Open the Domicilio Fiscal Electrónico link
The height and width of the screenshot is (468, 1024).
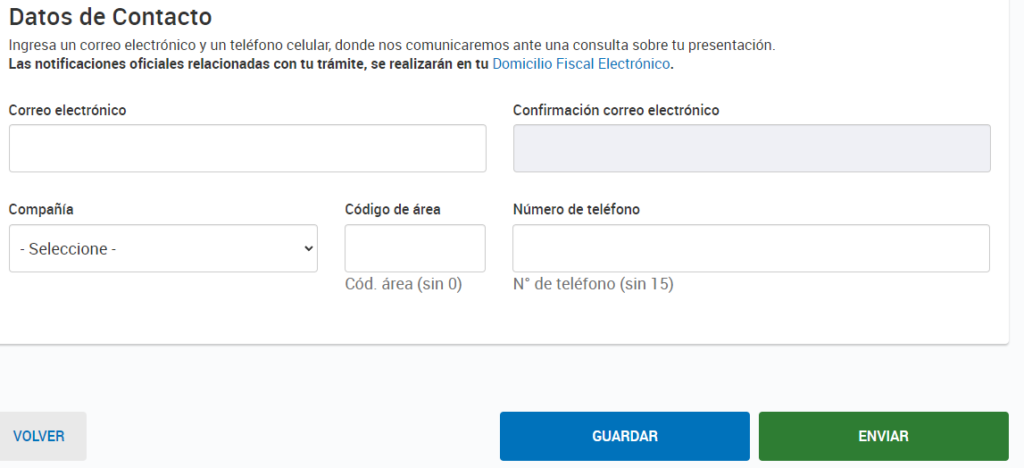[x=581, y=64]
